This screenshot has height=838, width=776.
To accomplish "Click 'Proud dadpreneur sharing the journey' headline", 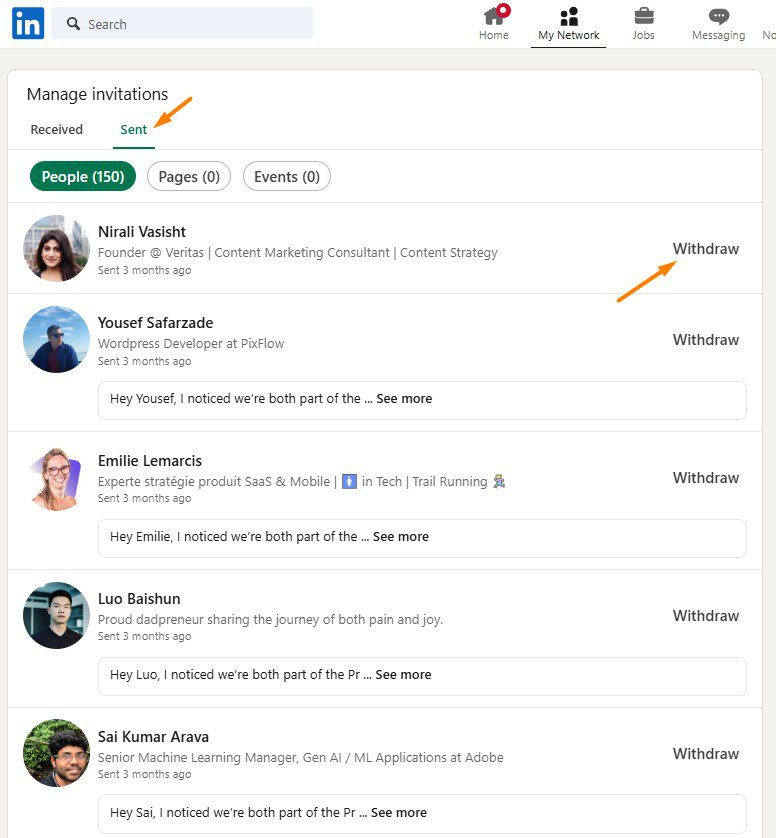I will point(270,619).
